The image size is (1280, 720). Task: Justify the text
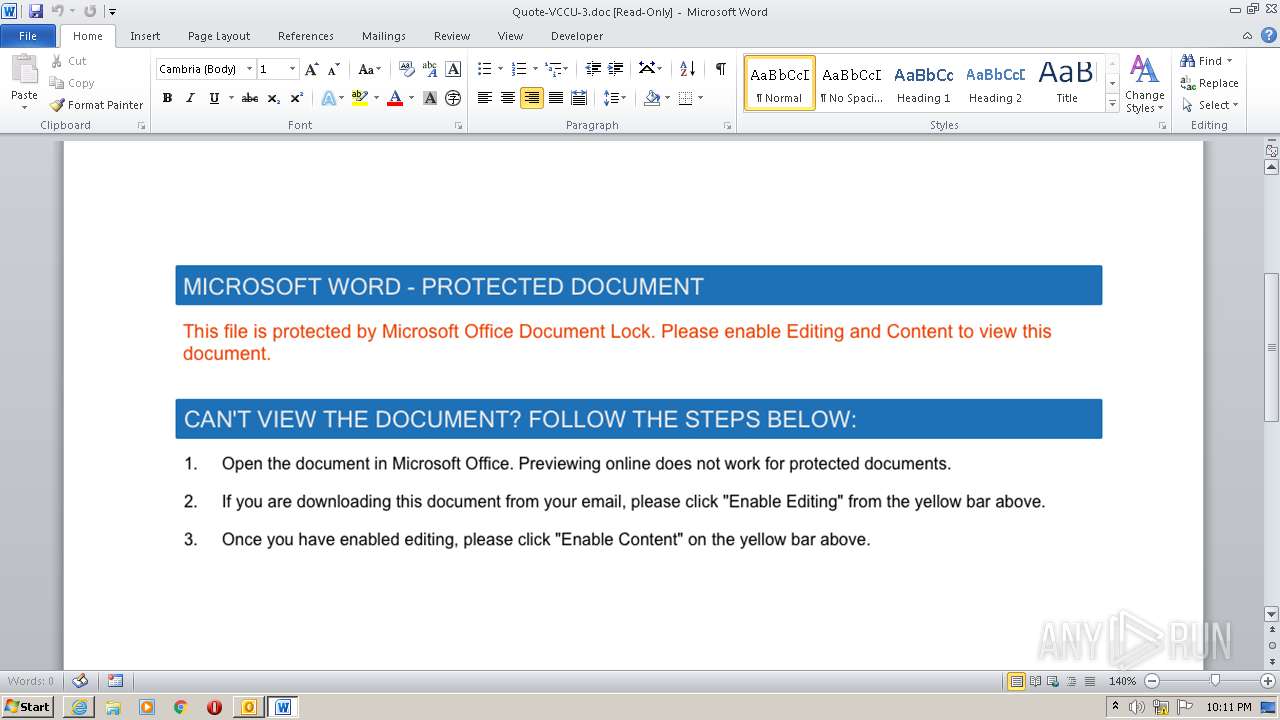(555, 98)
